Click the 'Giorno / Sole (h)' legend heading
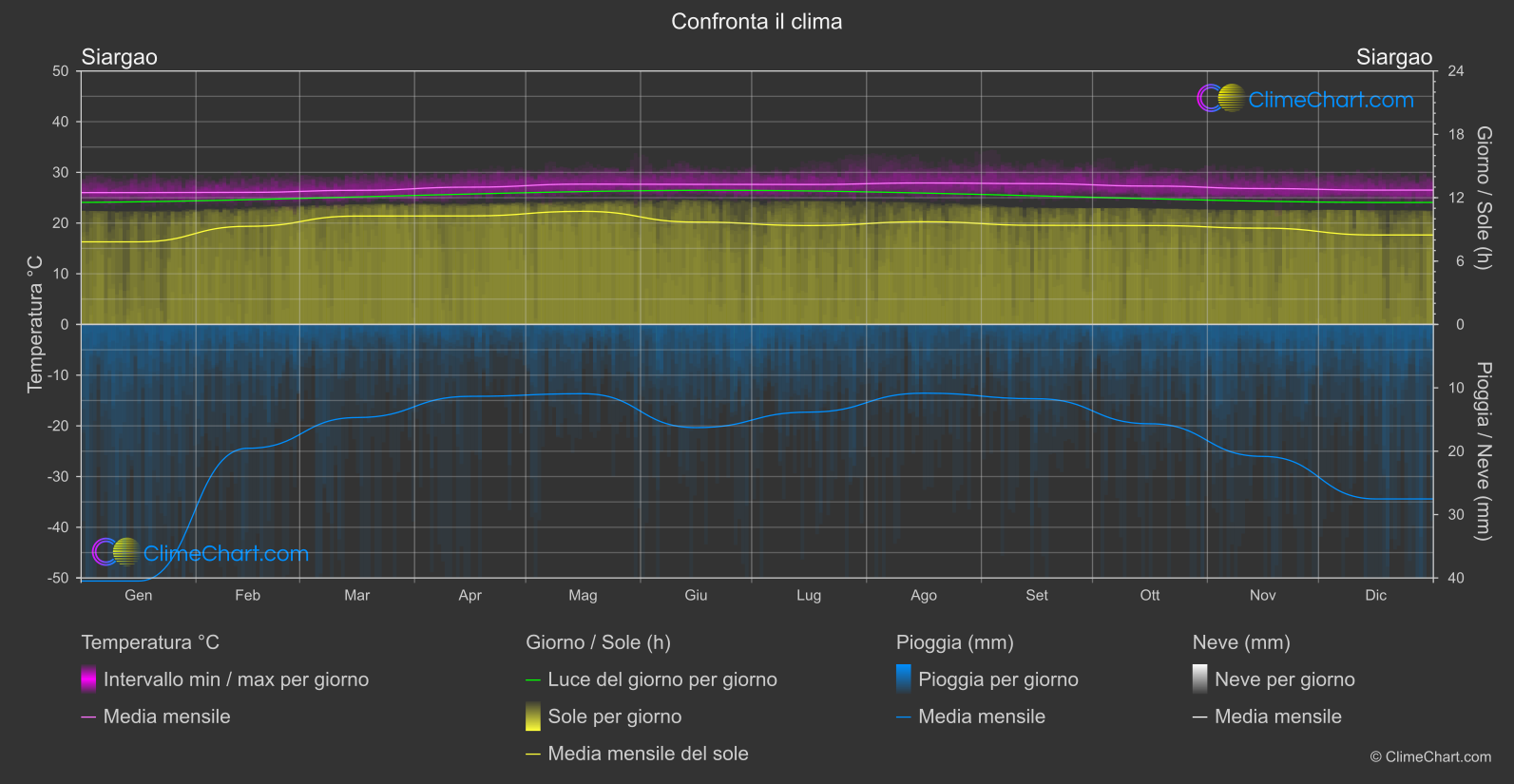 599,642
